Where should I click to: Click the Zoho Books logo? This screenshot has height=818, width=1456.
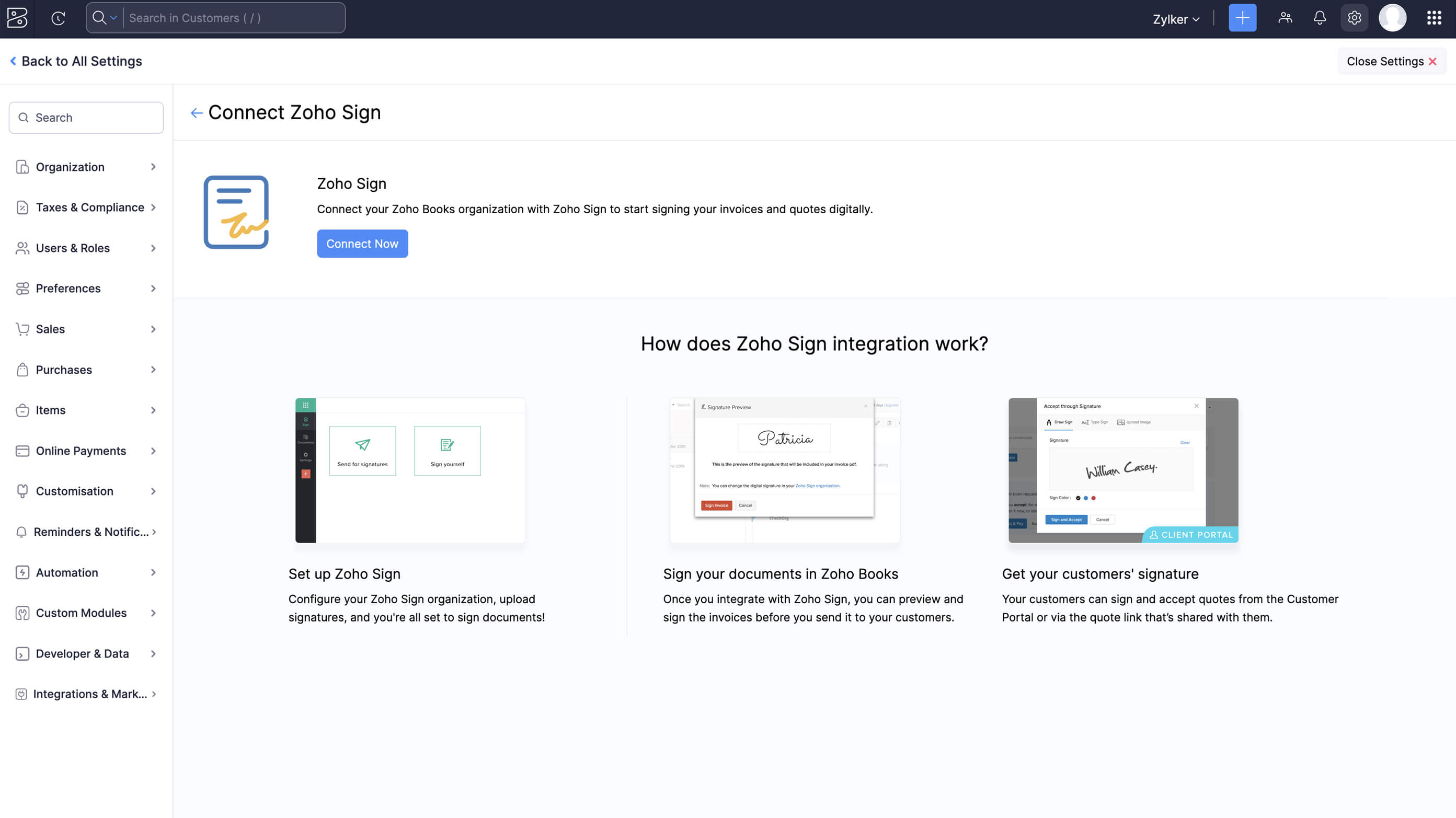tap(17, 19)
